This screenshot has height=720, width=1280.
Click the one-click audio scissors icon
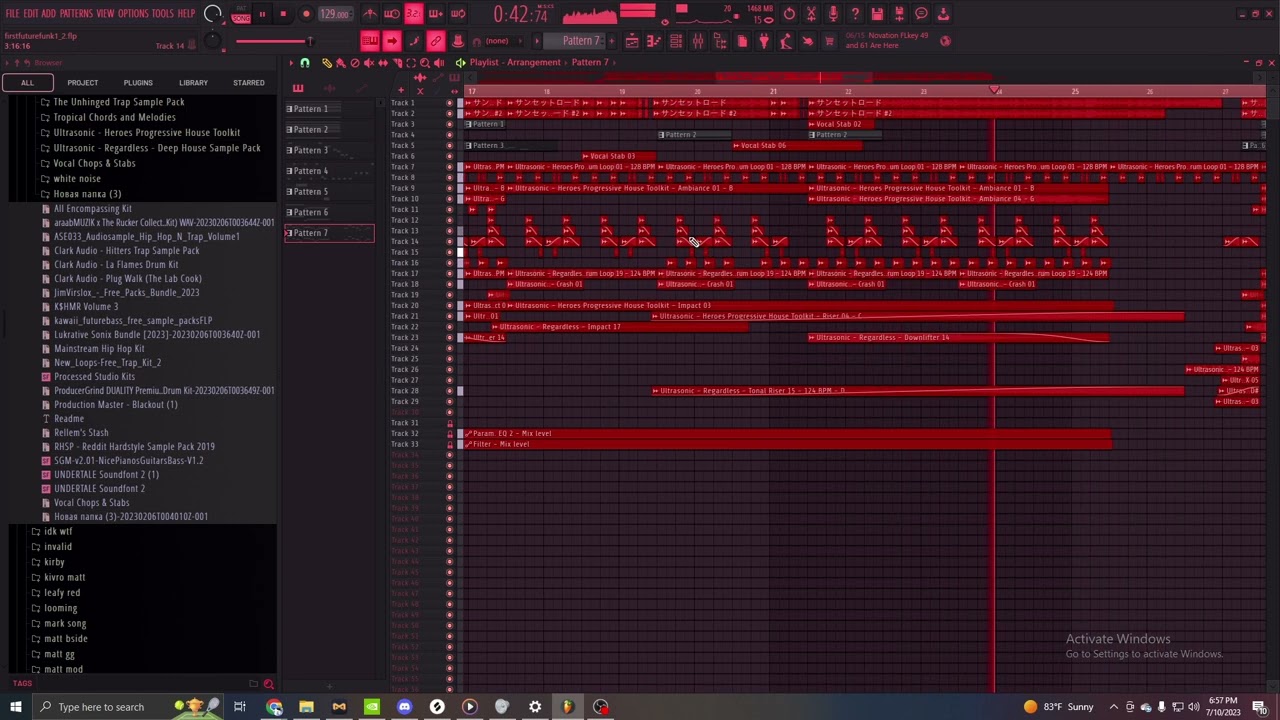tap(811, 14)
